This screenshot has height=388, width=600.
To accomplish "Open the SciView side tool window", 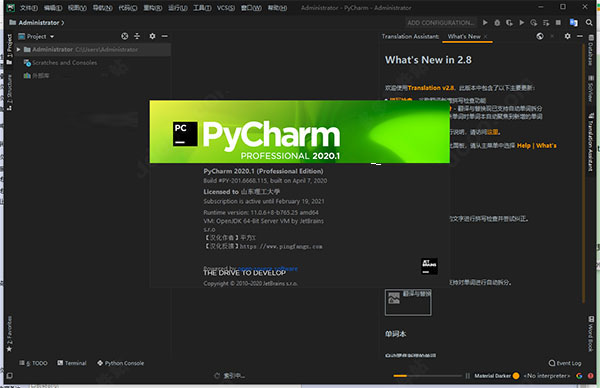I will point(591,89).
